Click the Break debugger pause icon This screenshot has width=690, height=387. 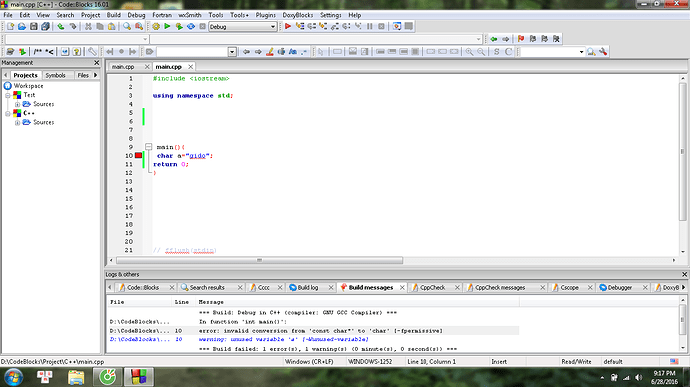coord(370,26)
